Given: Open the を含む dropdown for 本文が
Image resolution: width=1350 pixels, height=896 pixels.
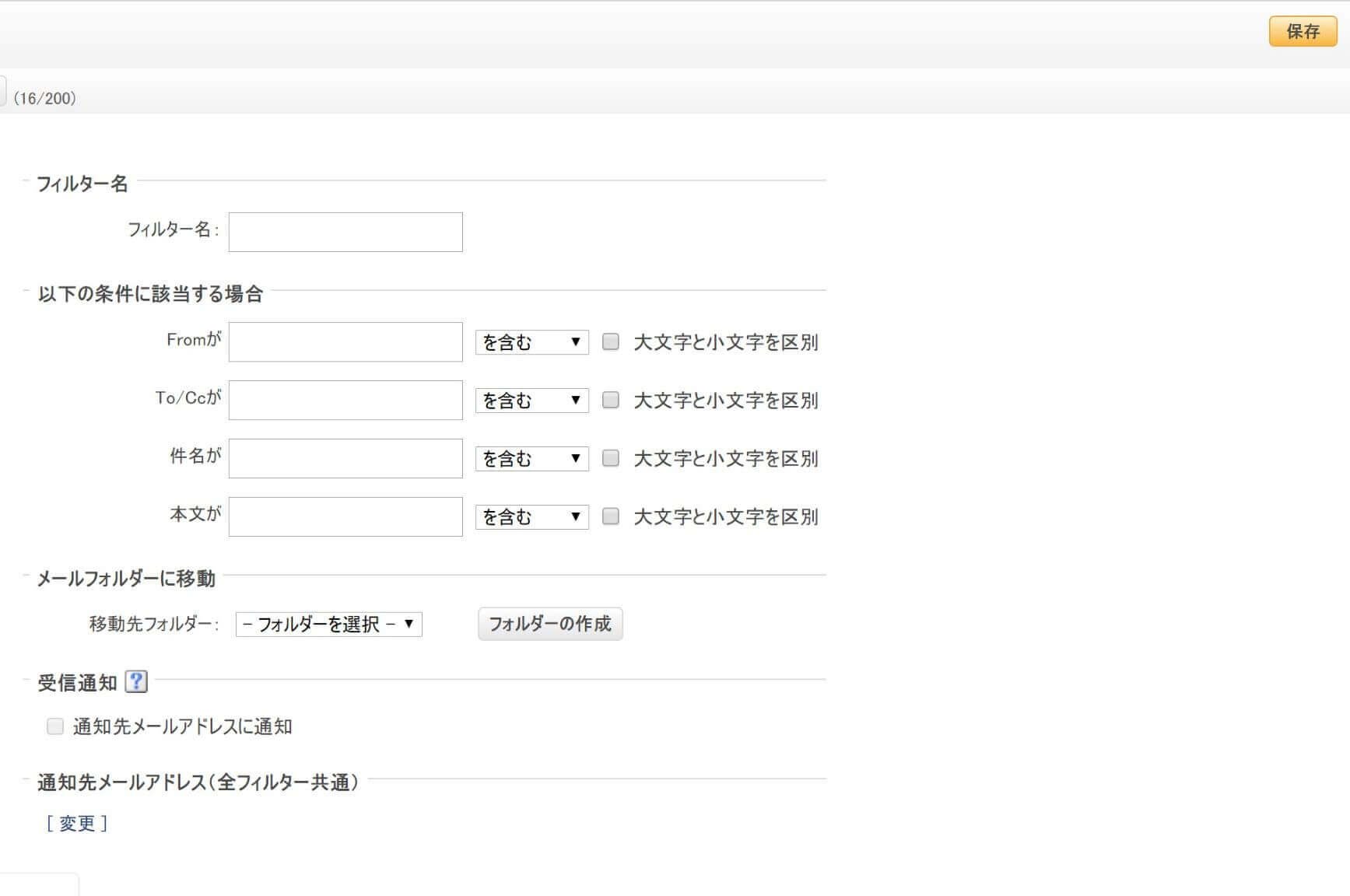Looking at the screenshot, I should (531, 517).
